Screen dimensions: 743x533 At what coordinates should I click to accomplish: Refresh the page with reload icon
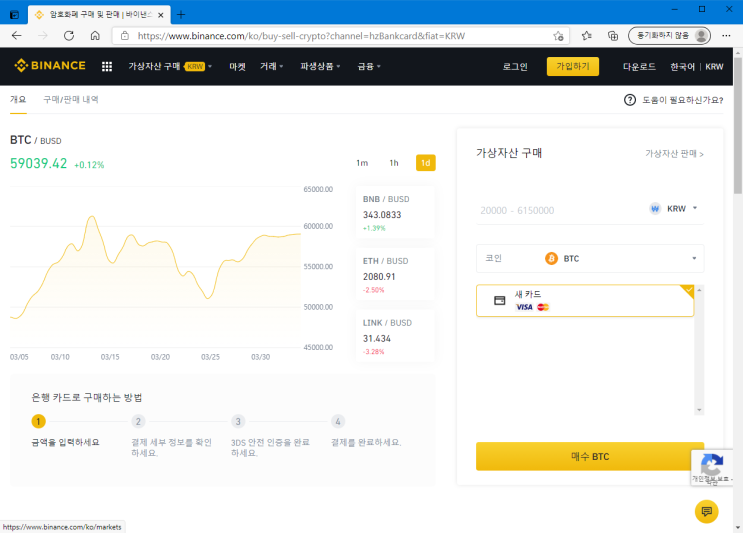(x=69, y=36)
